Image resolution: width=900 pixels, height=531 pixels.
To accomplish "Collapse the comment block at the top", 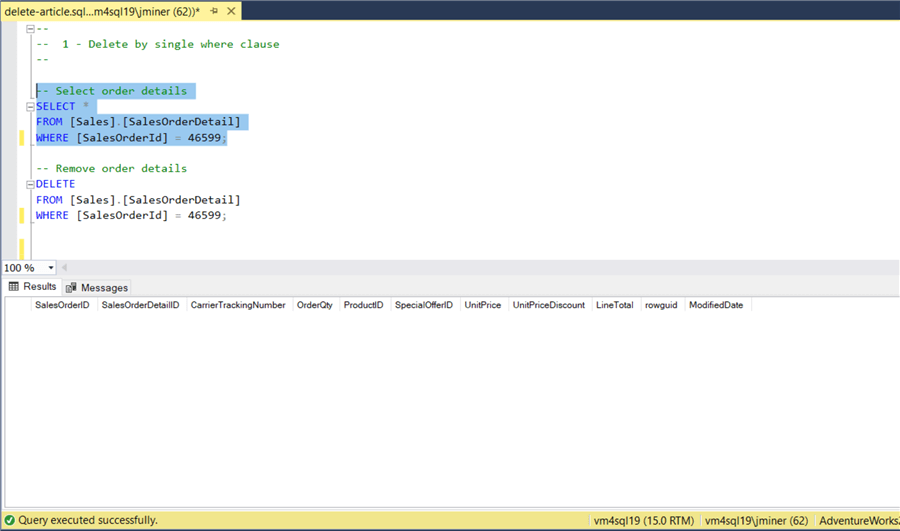I will (30, 29).
